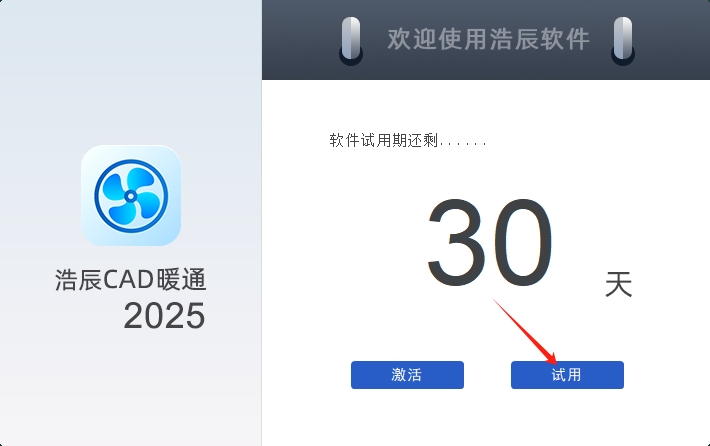Click the right calendar binder ring
This screenshot has width=710, height=446.
coord(623,41)
